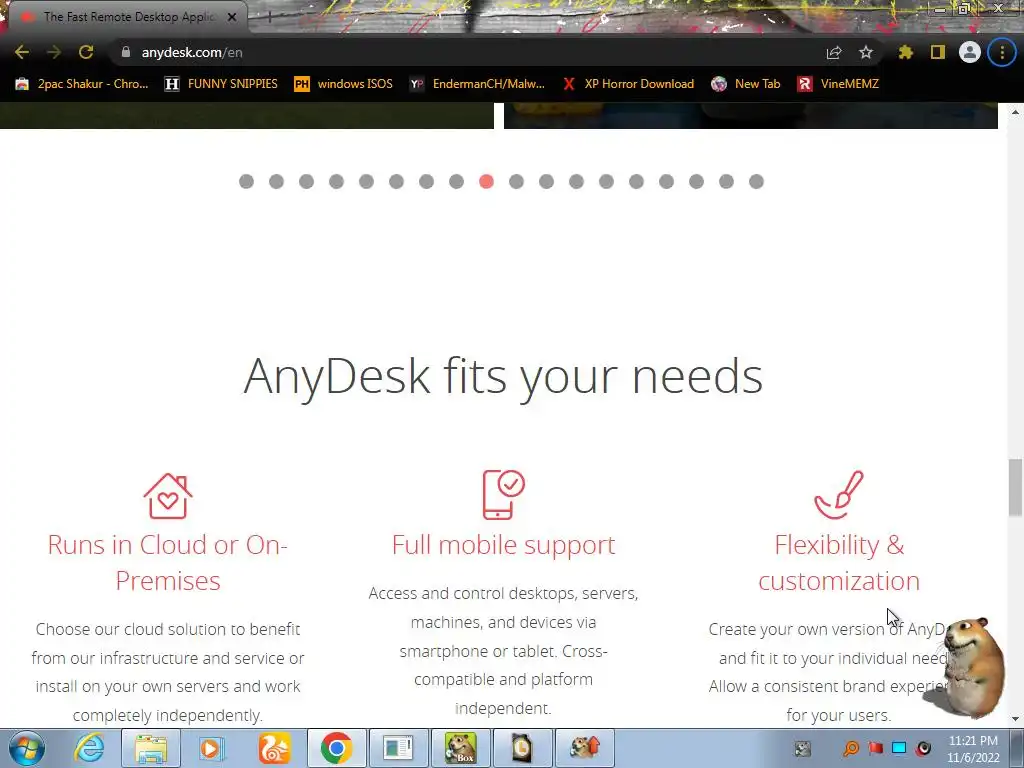Open the VineMEMZ bookmark
This screenshot has width=1024, height=768.
click(x=838, y=84)
